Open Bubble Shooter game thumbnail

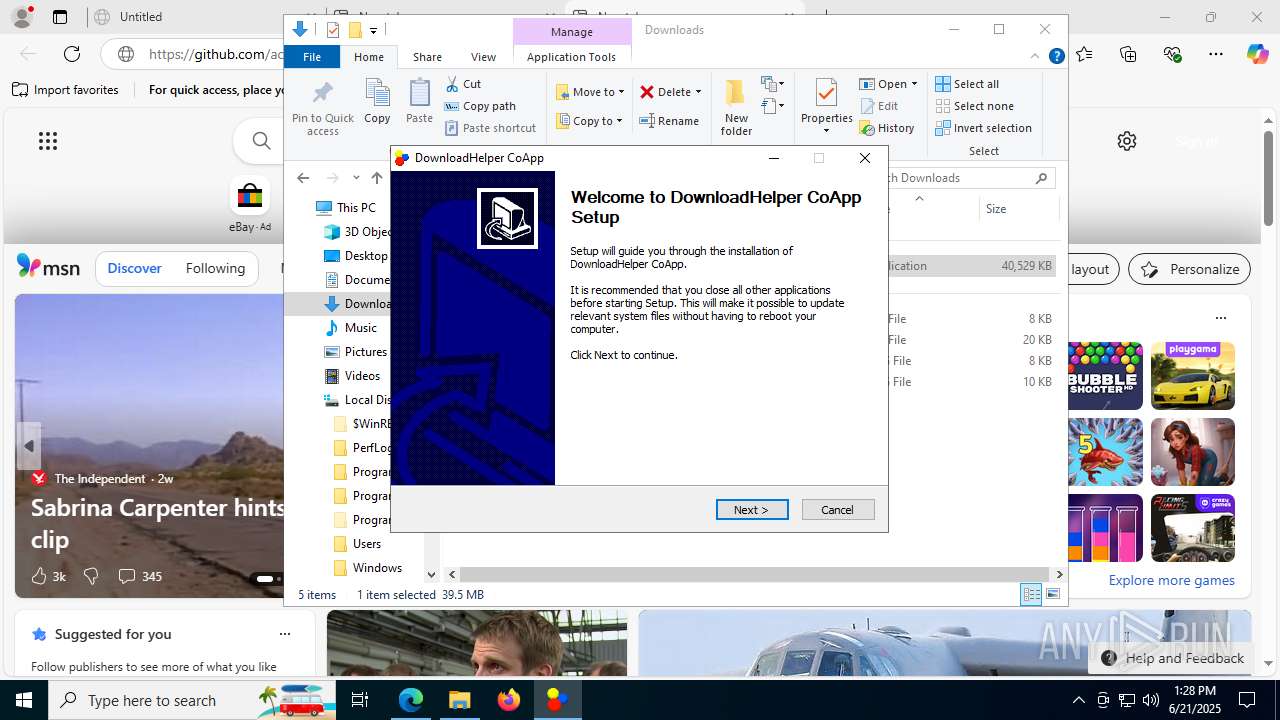(1105, 376)
